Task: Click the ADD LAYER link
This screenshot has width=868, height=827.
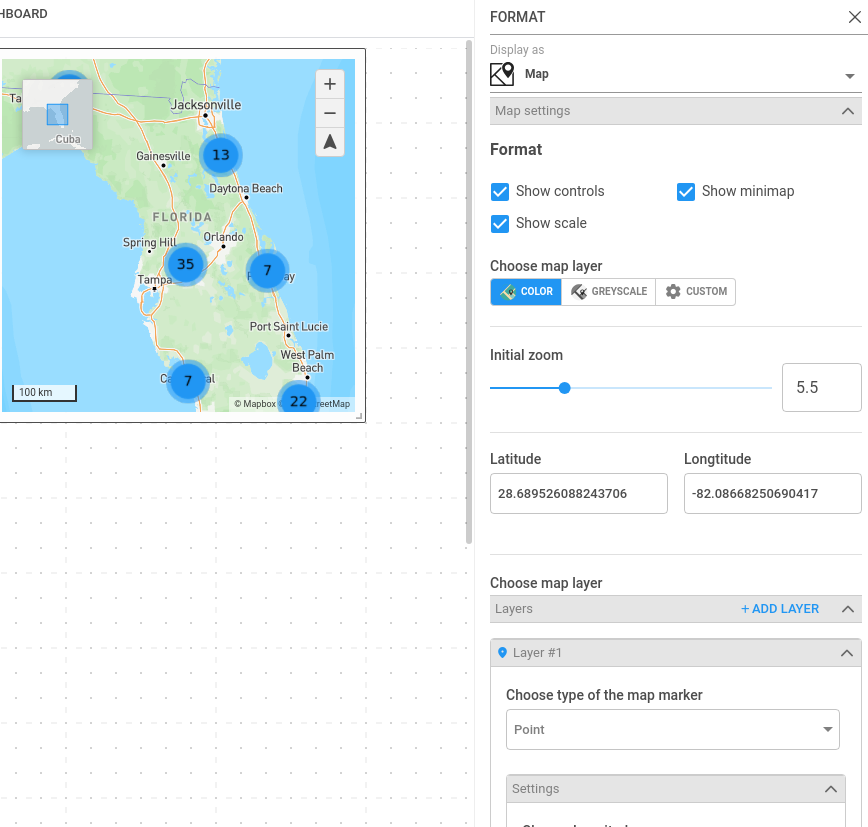Action: pos(779,608)
